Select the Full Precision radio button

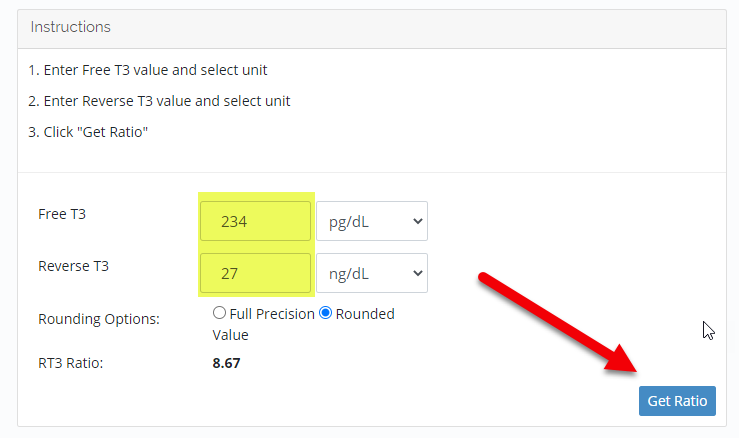coord(220,313)
